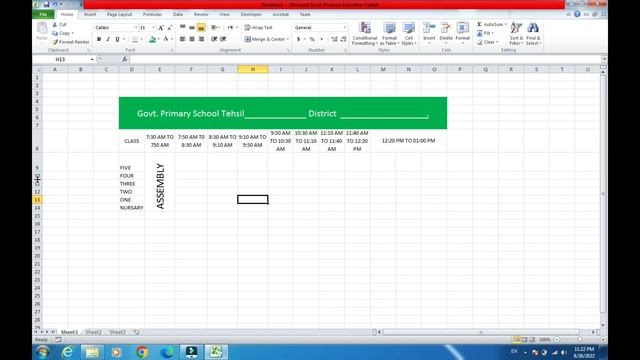Click the Format Painter brush
The image size is (640, 360).
pyautogui.click(x=55, y=42)
